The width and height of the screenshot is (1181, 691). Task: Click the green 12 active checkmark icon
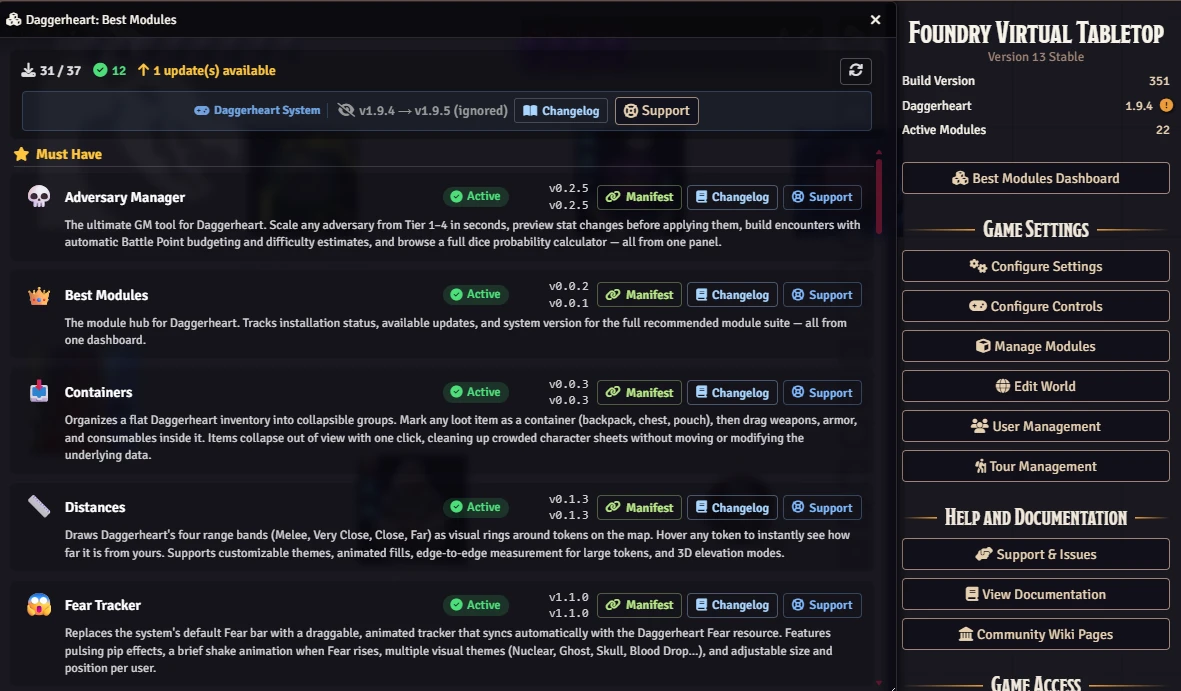[99, 70]
